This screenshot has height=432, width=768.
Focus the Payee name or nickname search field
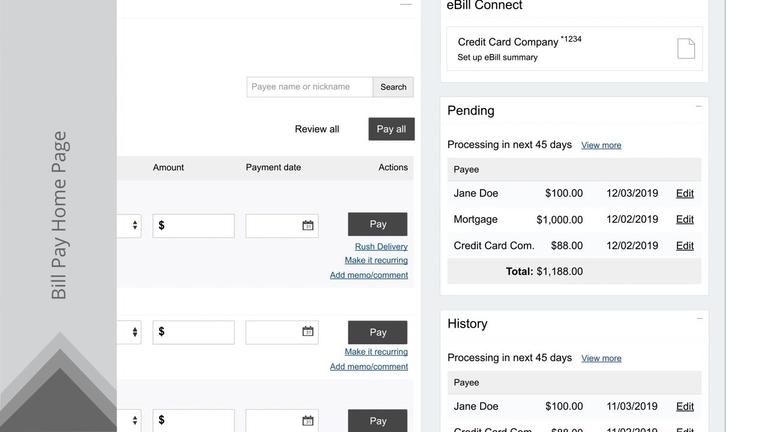point(310,87)
